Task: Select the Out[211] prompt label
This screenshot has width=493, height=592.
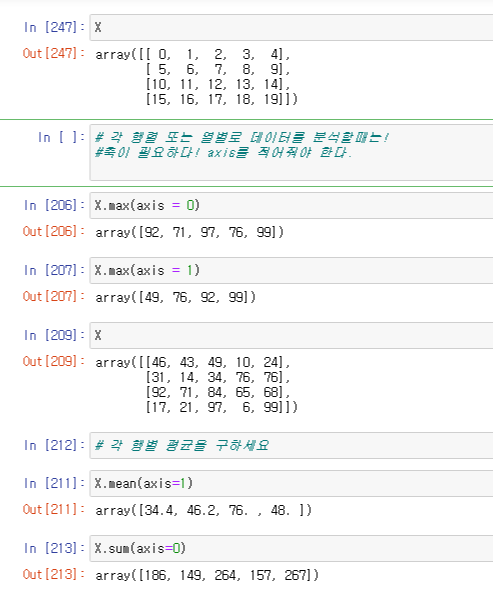Action: tap(54, 509)
